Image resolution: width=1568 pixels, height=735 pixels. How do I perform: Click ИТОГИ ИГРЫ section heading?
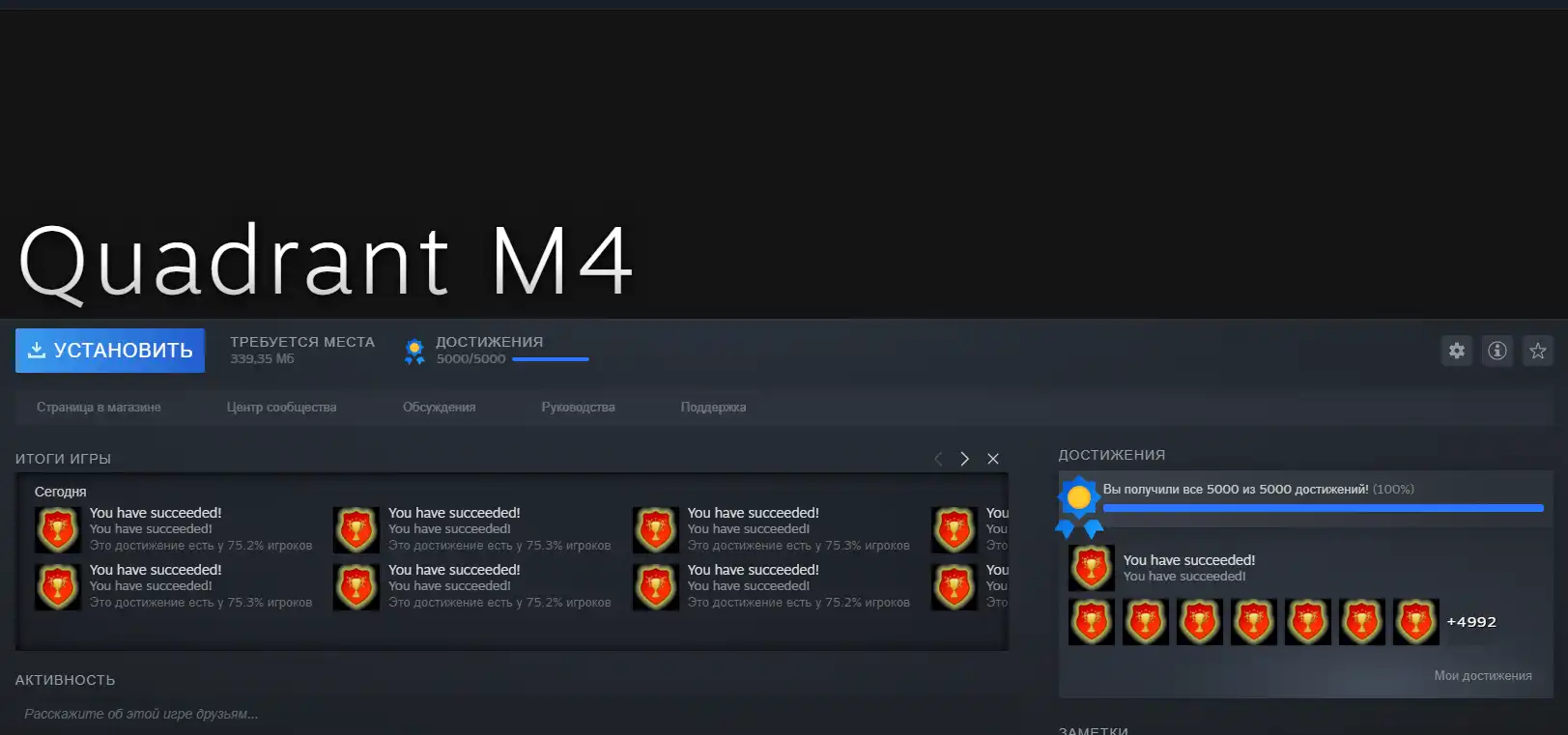tap(63, 459)
